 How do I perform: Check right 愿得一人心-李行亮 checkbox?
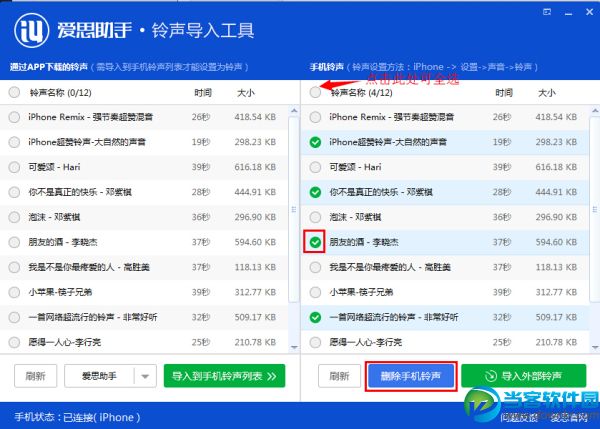[x=315, y=342]
